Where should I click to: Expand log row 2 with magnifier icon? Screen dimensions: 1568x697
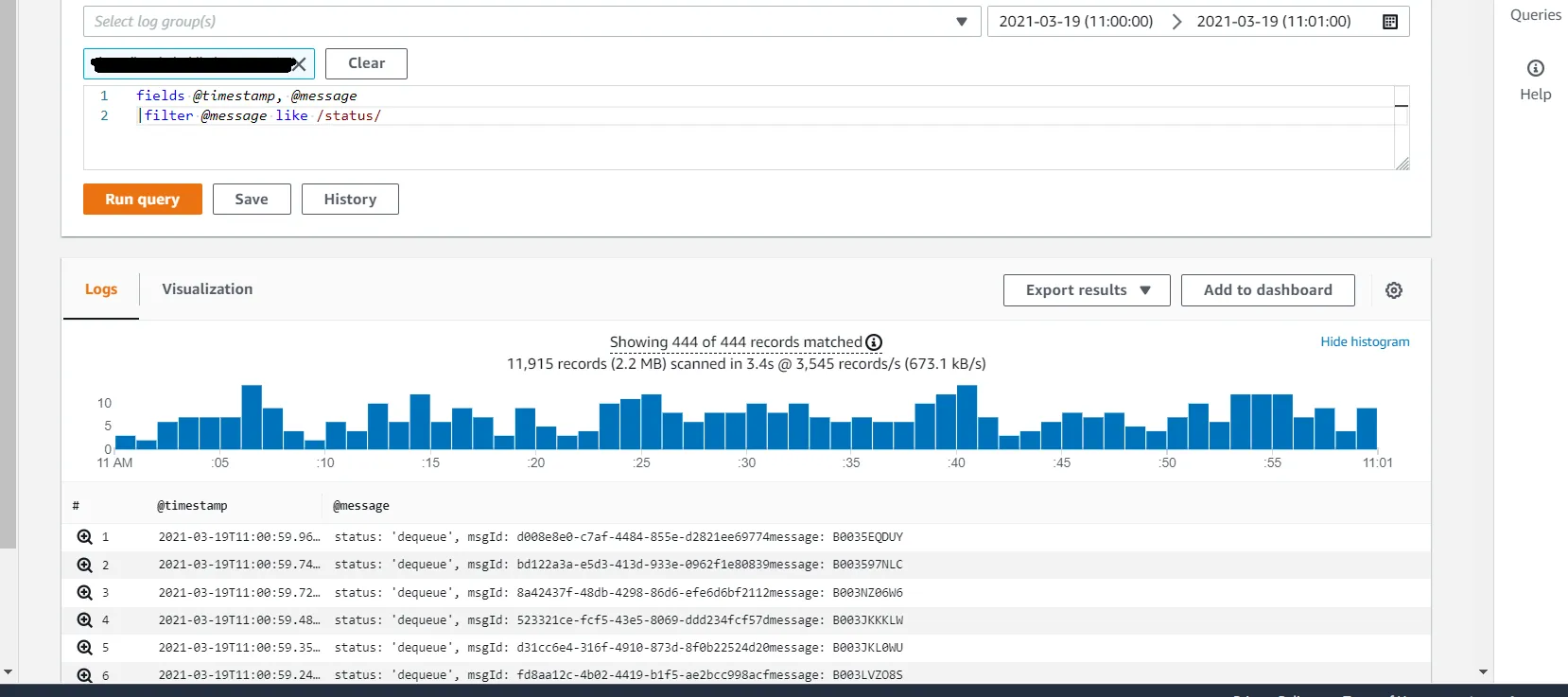pos(84,565)
